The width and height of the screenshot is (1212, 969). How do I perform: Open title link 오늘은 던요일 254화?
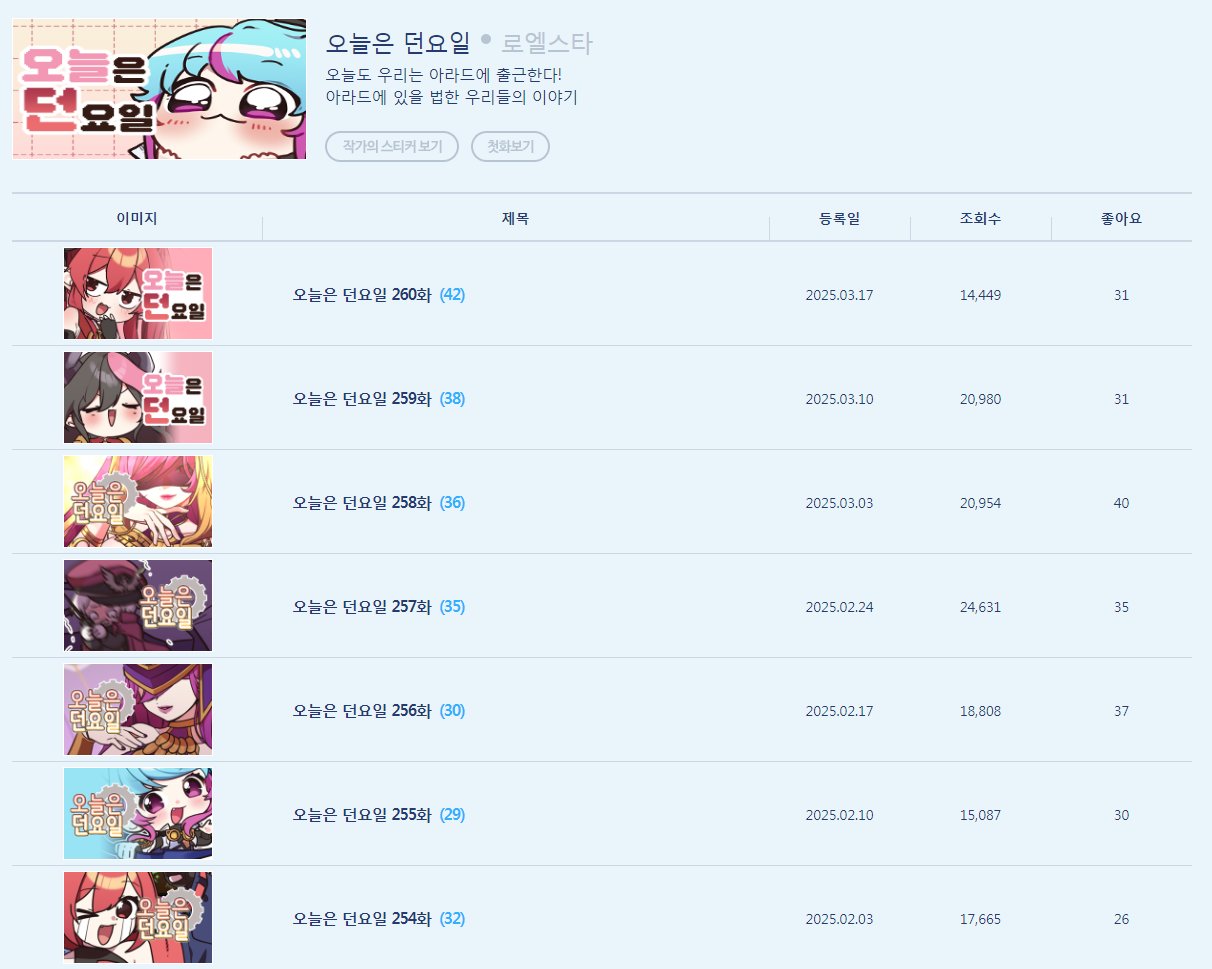(362, 919)
